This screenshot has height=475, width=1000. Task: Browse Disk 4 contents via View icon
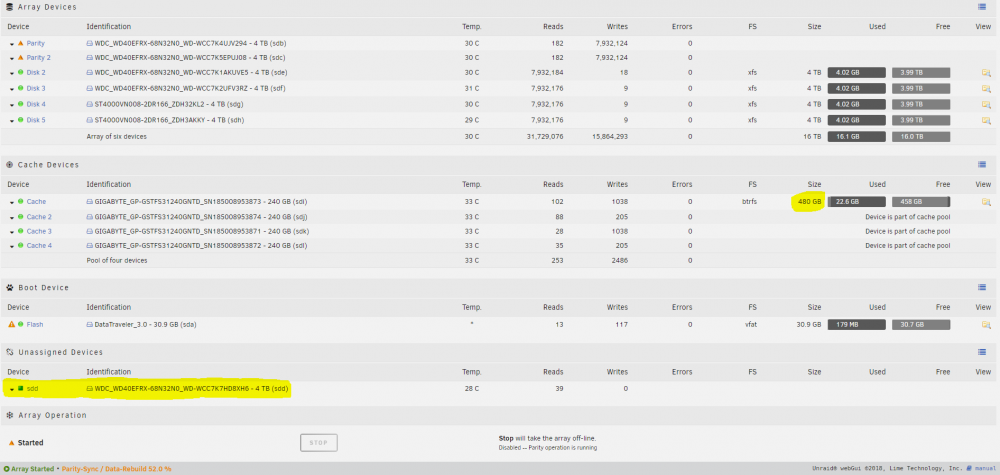pyautogui.click(x=986, y=105)
